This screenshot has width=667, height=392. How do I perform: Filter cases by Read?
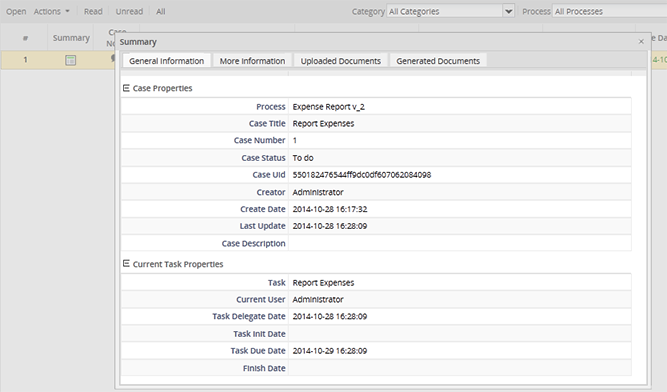tap(93, 11)
